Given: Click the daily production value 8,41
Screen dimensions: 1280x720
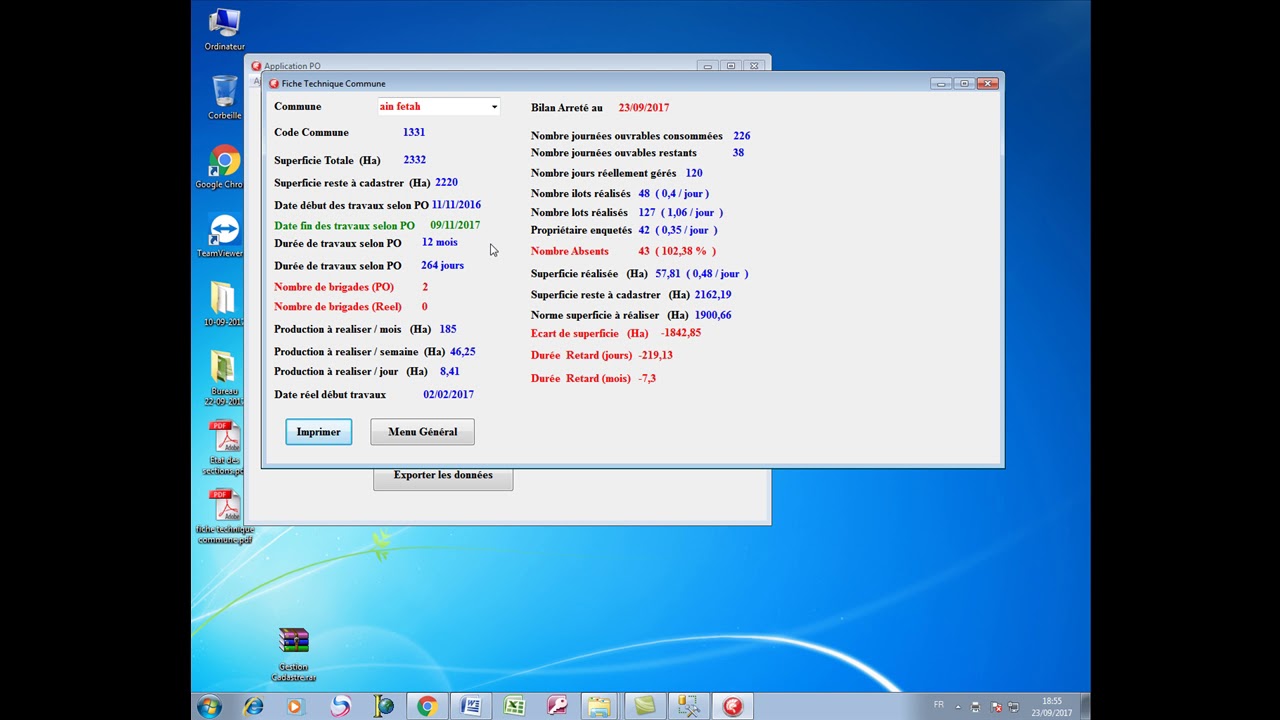Looking at the screenshot, I should tap(449, 372).
